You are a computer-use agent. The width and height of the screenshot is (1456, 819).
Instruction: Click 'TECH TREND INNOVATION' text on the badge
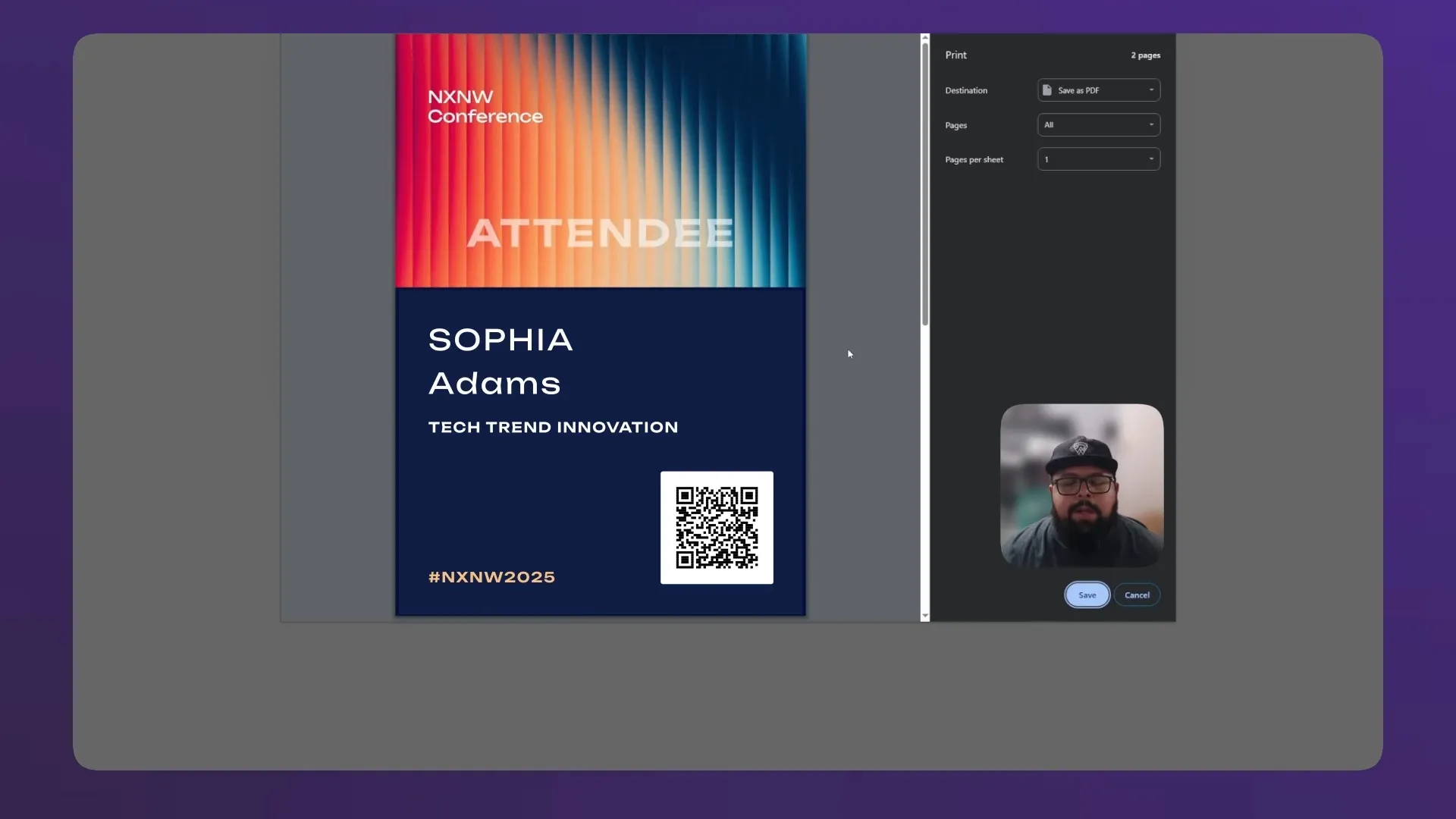click(554, 428)
